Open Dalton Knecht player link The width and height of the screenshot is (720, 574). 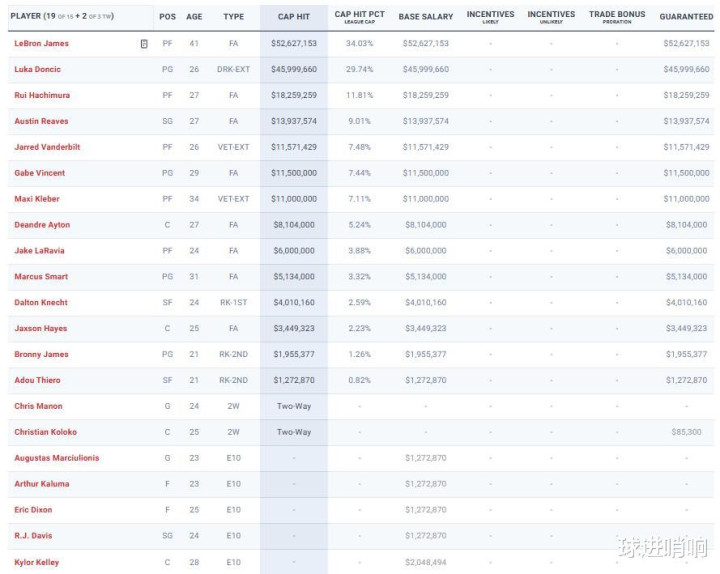point(40,302)
